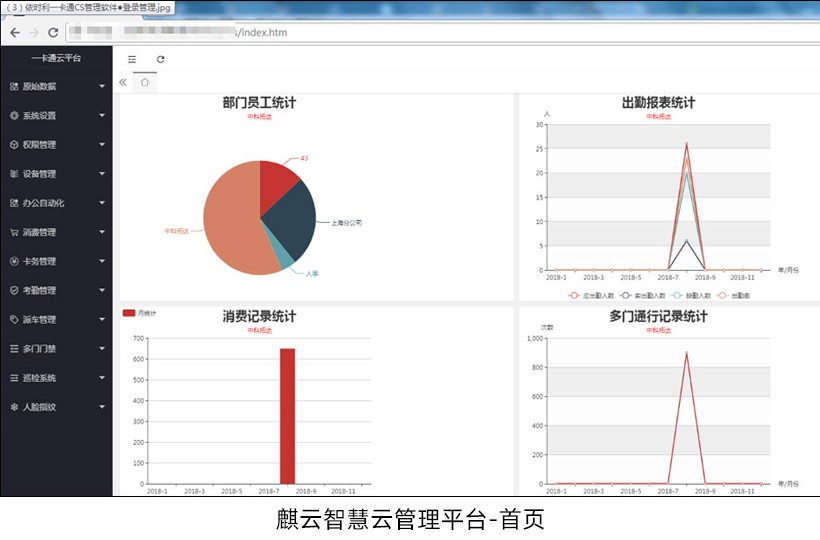
Task: Click the red 月统计 legend swatch
Action: 128,313
